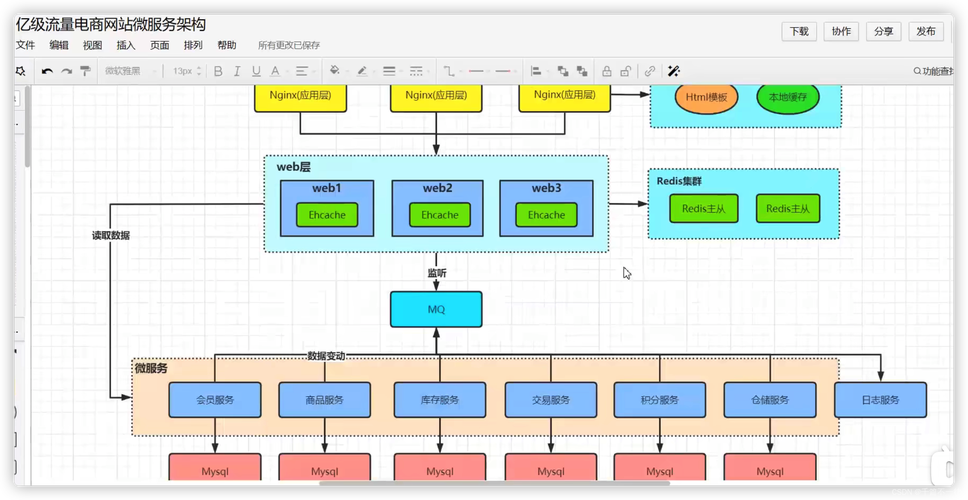Viewport: 968px width, 500px height.
Task: Open the line start arrow style
Action: (476, 72)
